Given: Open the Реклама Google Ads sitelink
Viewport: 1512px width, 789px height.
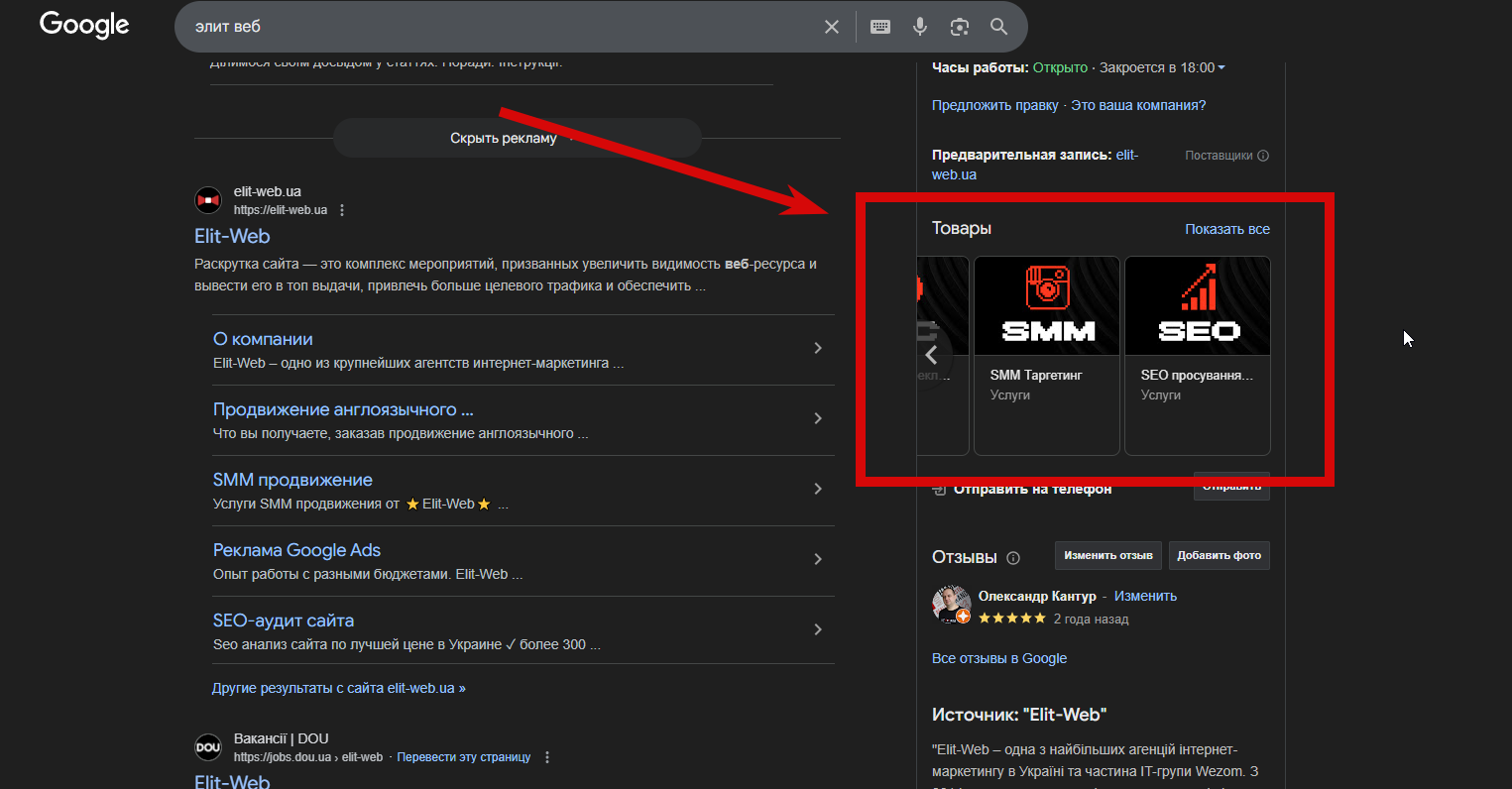Looking at the screenshot, I should point(296,550).
